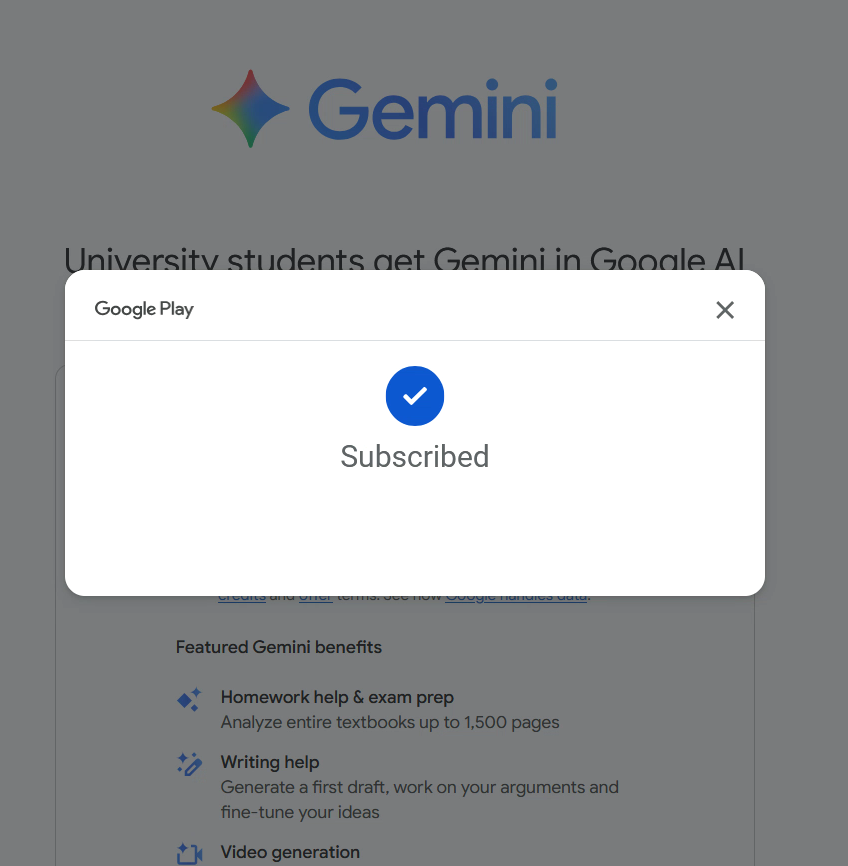
Task: Click the University students offer headline
Action: point(405,258)
